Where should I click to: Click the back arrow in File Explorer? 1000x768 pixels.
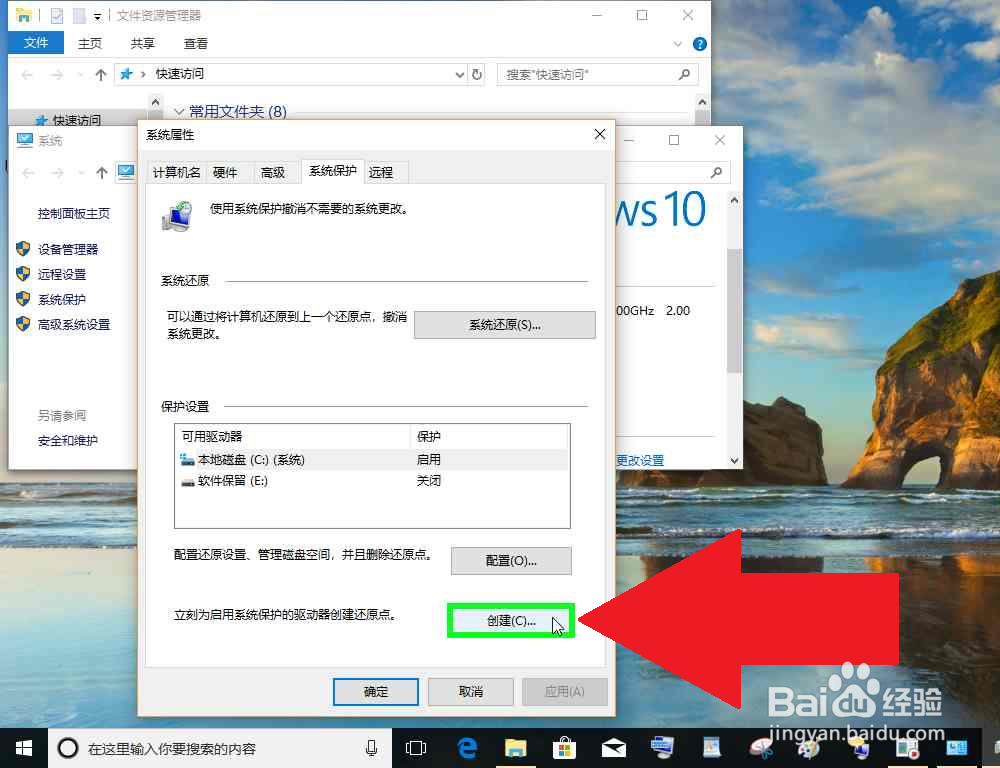point(27,74)
